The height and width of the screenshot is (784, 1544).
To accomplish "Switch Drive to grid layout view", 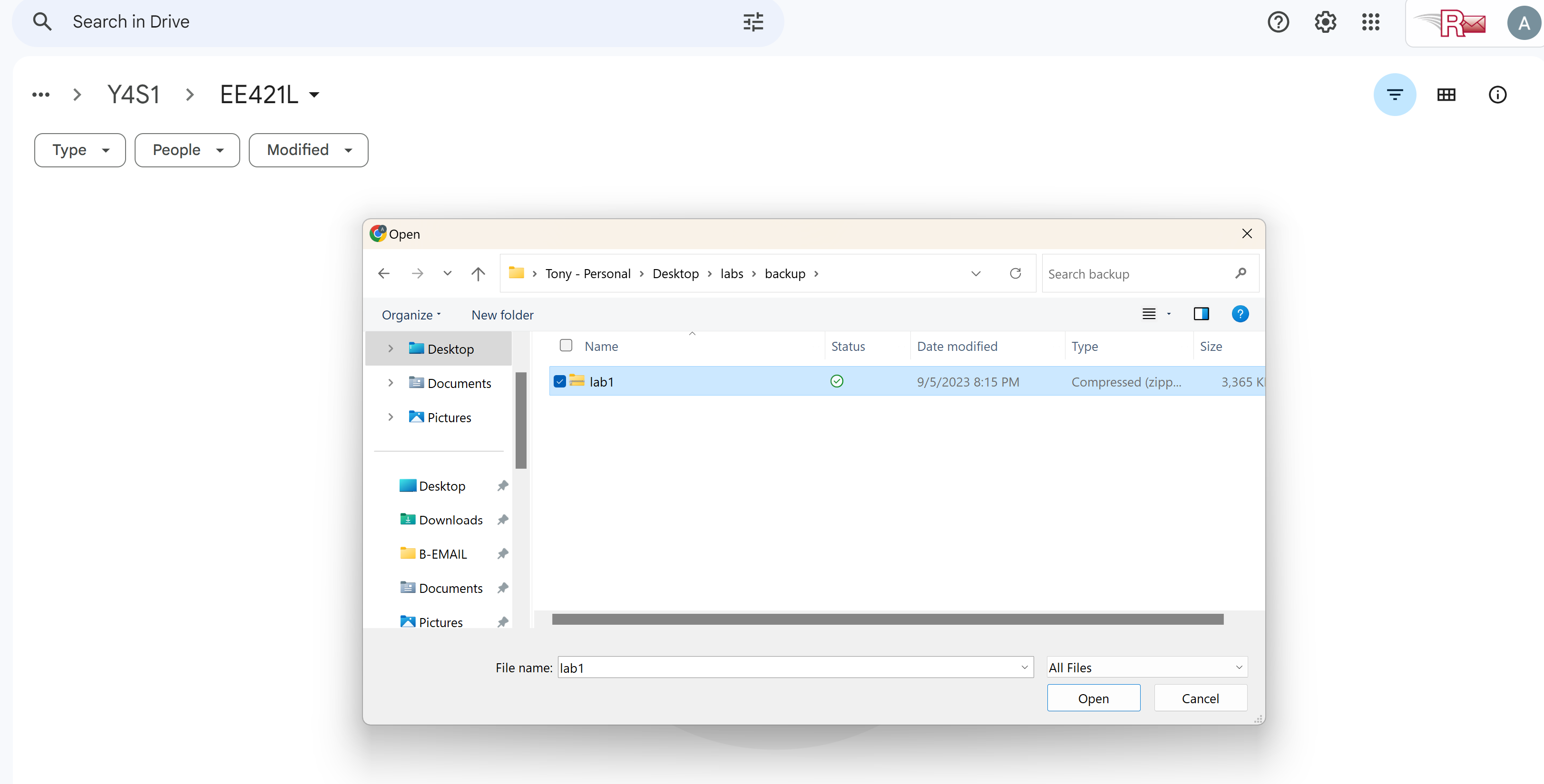I will tap(1446, 95).
